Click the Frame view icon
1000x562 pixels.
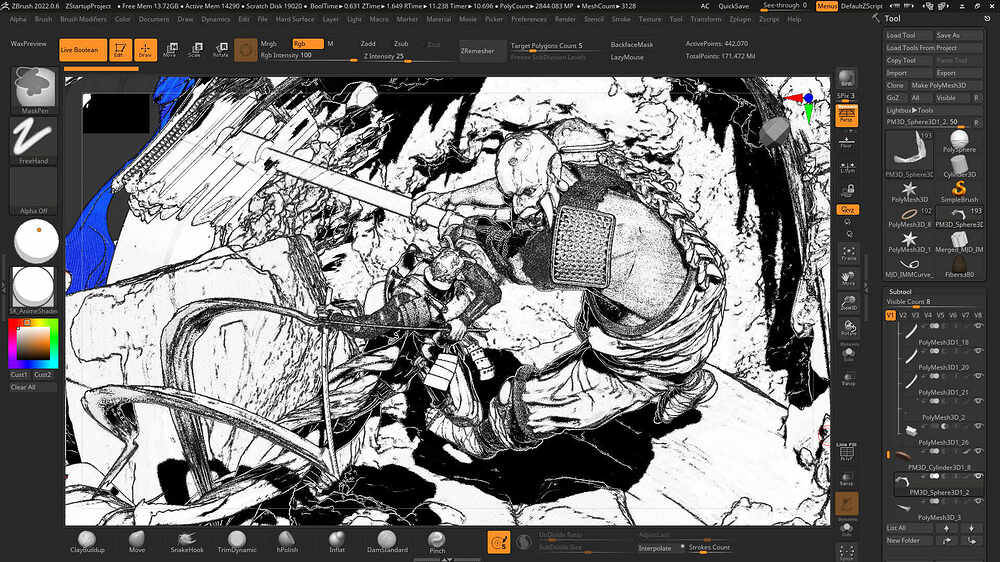click(848, 253)
